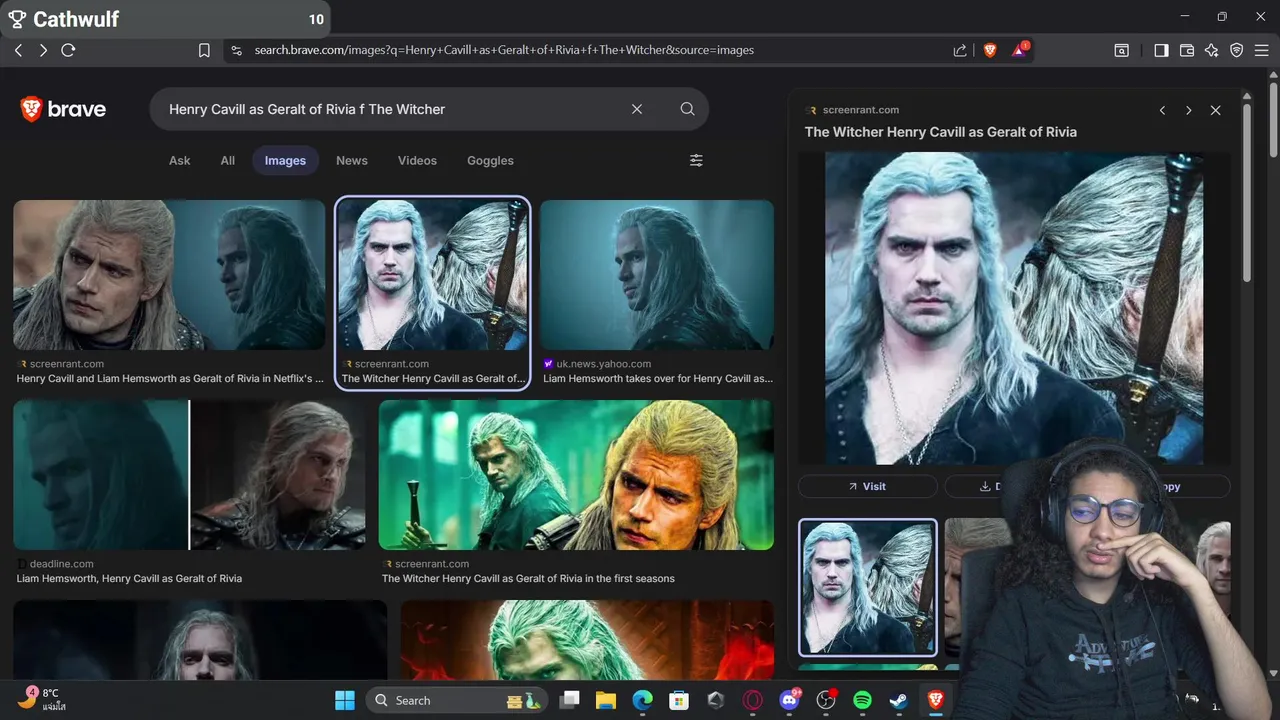1280x720 pixels.
Task: Submit search with the magnifier icon
Action: point(687,109)
